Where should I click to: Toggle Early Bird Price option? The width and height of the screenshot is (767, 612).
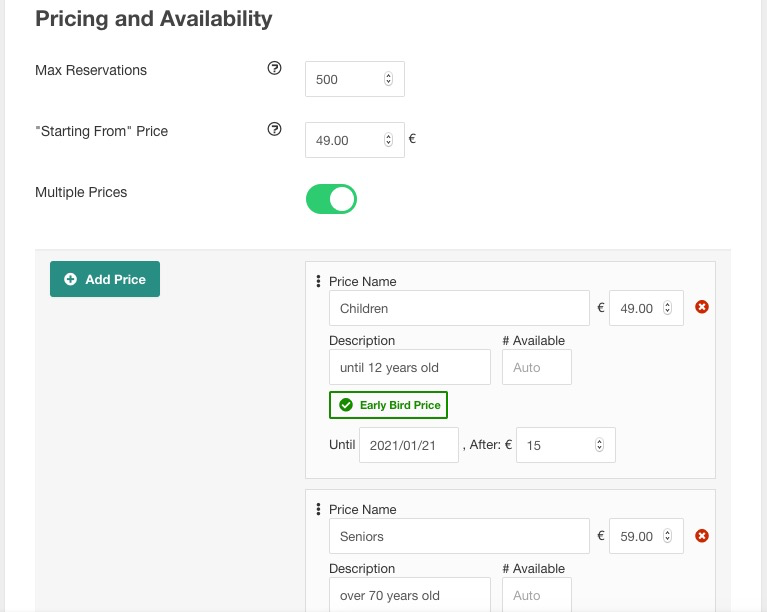pyautogui.click(x=388, y=405)
